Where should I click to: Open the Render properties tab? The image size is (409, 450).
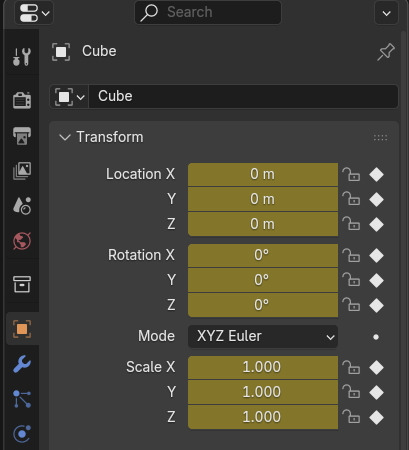point(22,100)
